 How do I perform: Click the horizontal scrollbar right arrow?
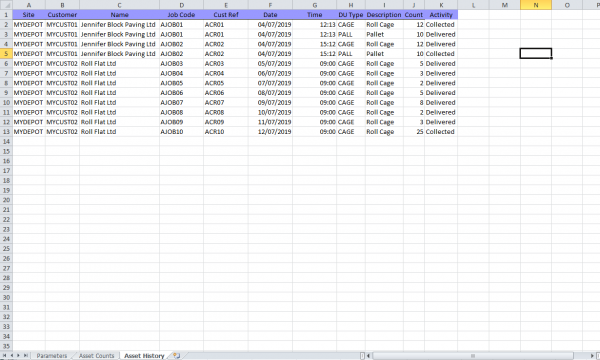tap(592, 356)
